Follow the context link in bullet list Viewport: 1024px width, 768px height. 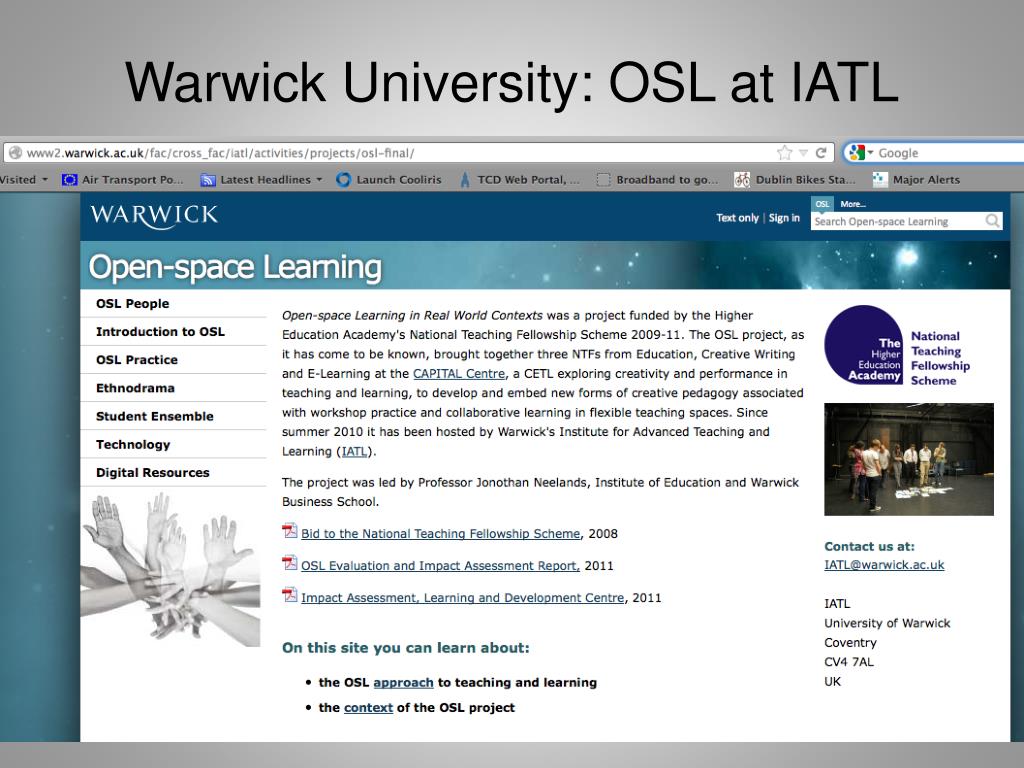click(368, 708)
